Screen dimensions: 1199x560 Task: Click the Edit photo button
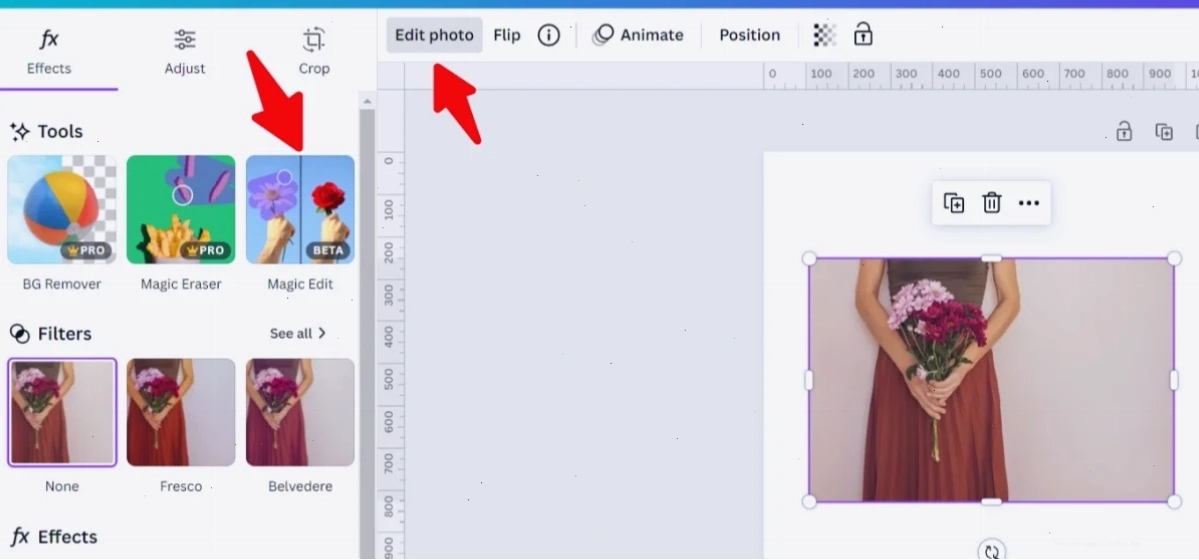[x=434, y=35]
